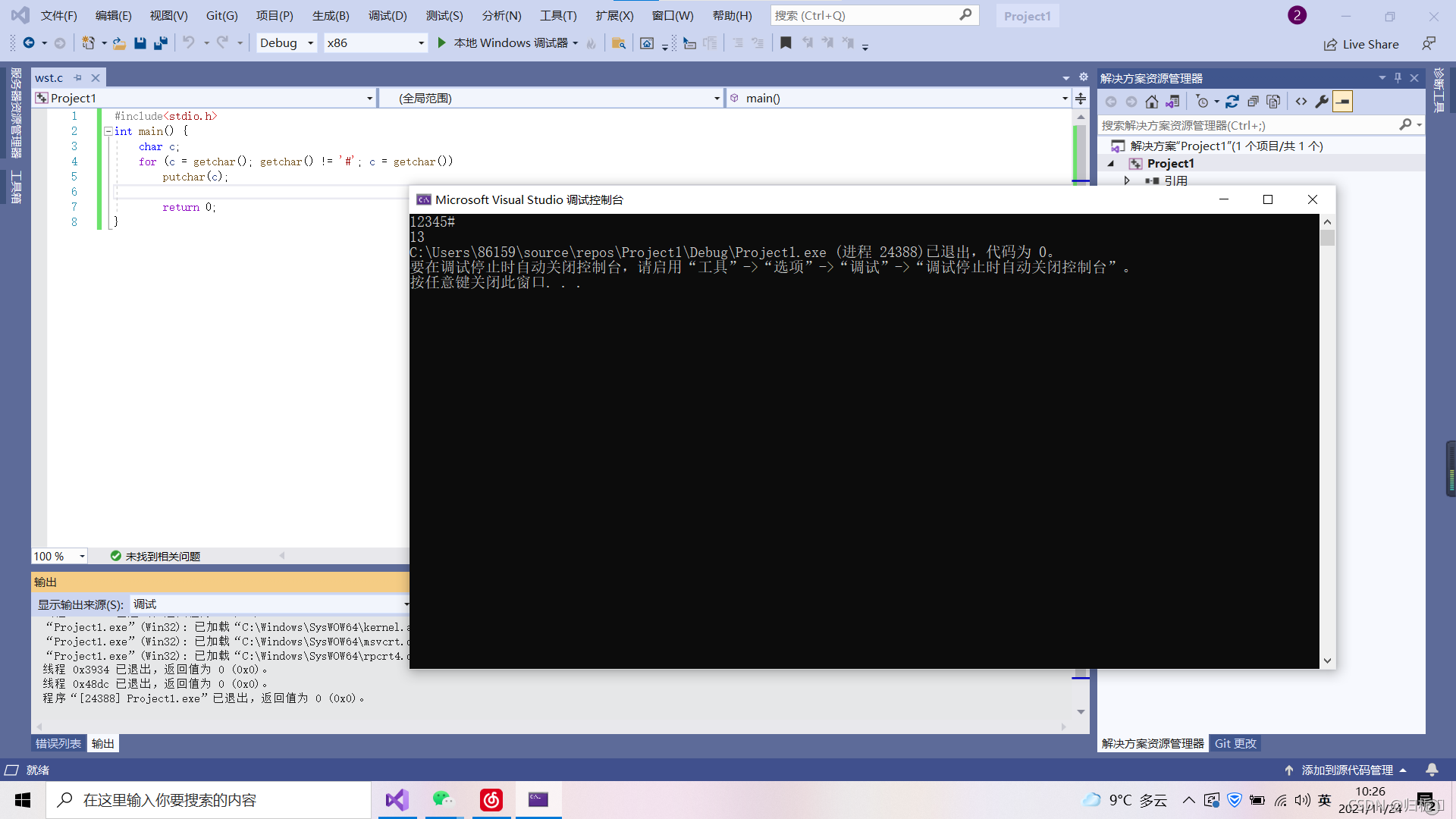
Task: Click the search box 搜索 (Ctrl+Q)
Action: [874, 16]
